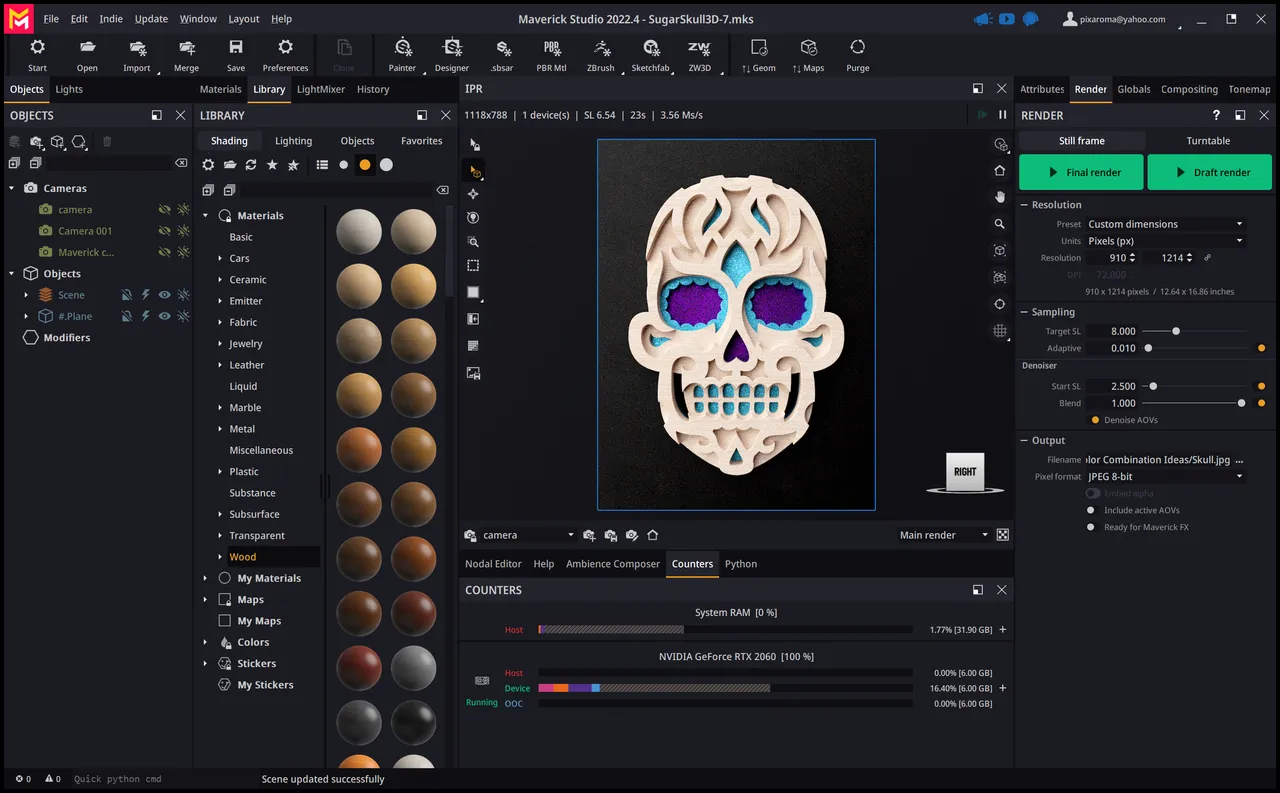Image resolution: width=1280 pixels, height=793 pixels.
Task: Collapse the Cameras tree group
Action: pos(12,188)
